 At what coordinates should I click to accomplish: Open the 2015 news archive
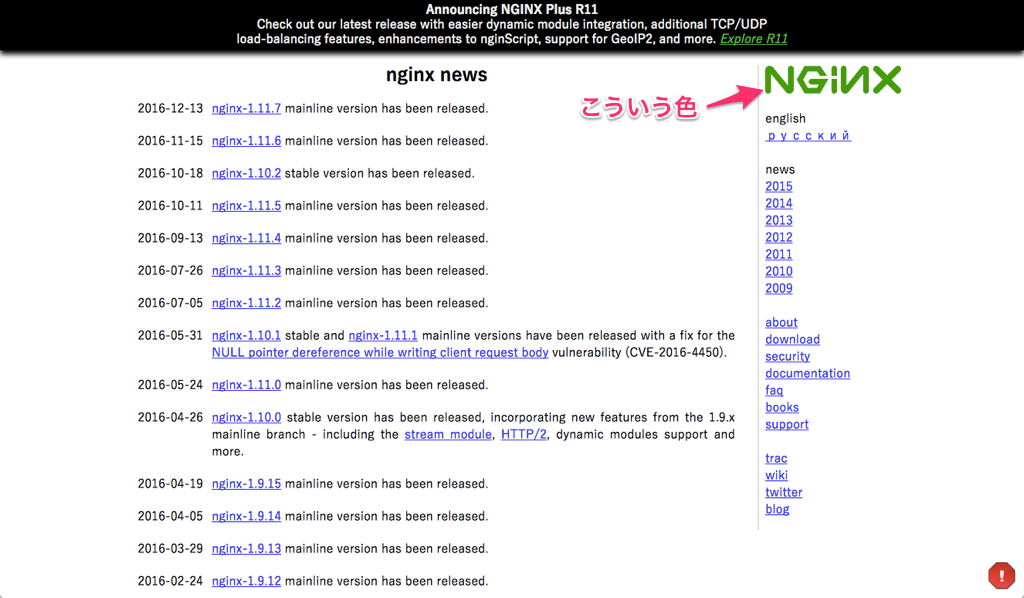coord(779,187)
